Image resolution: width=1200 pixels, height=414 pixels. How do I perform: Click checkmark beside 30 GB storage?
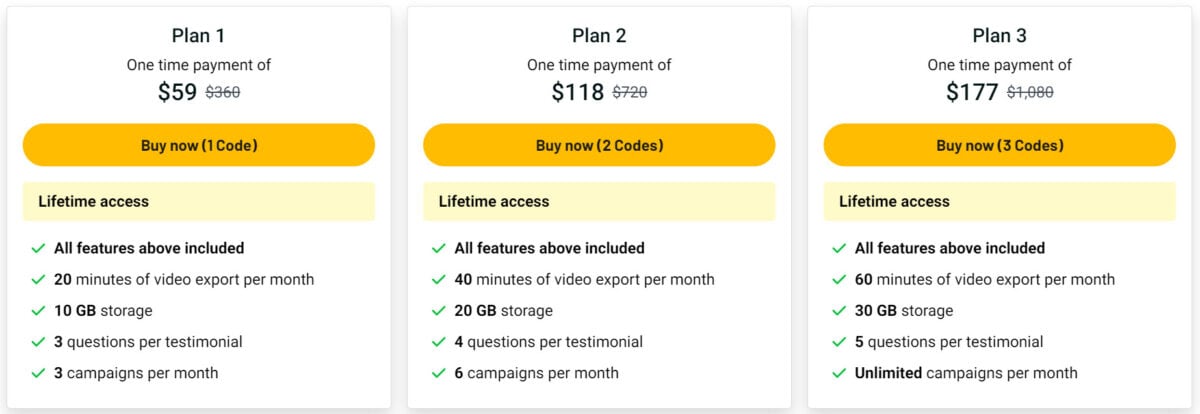[x=839, y=311]
